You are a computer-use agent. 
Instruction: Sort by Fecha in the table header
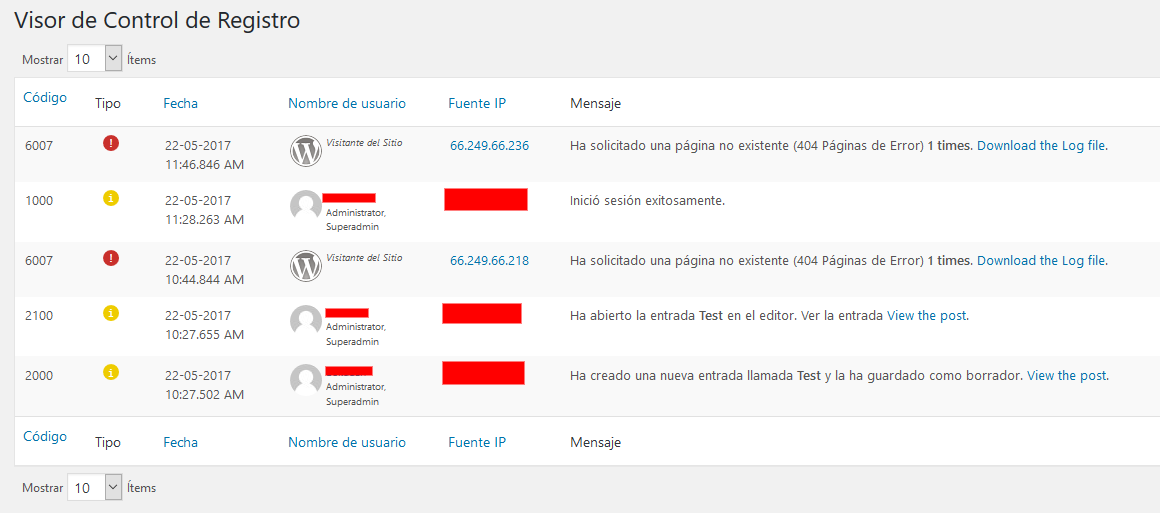[181, 103]
